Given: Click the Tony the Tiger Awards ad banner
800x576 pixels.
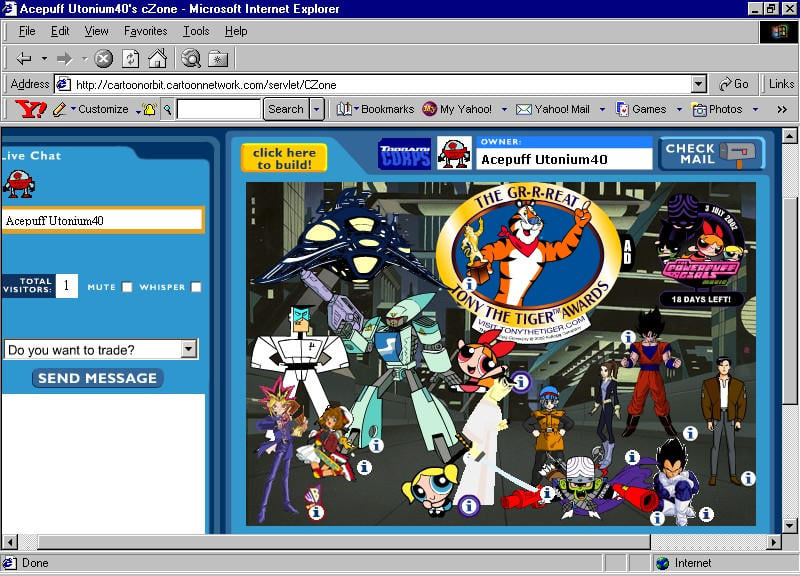Looking at the screenshot, I should coord(528,262).
